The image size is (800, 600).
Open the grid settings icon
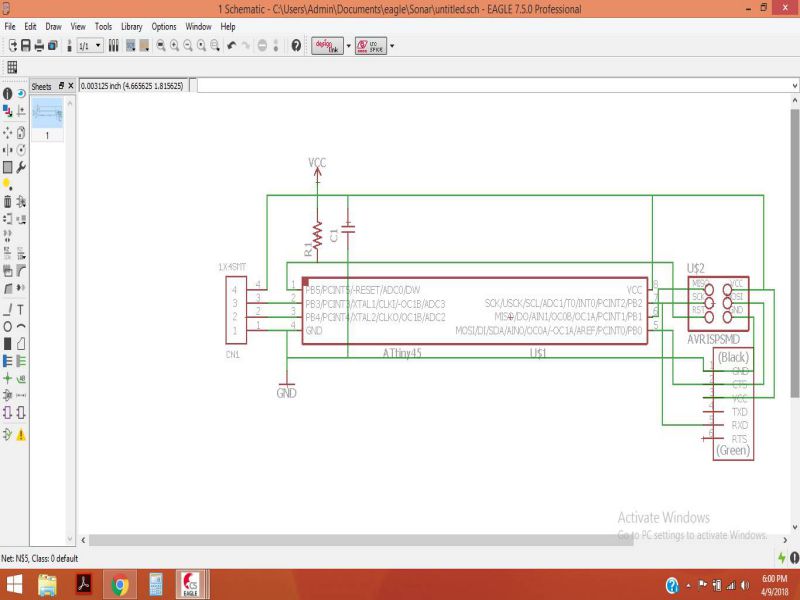tap(13, 67)
